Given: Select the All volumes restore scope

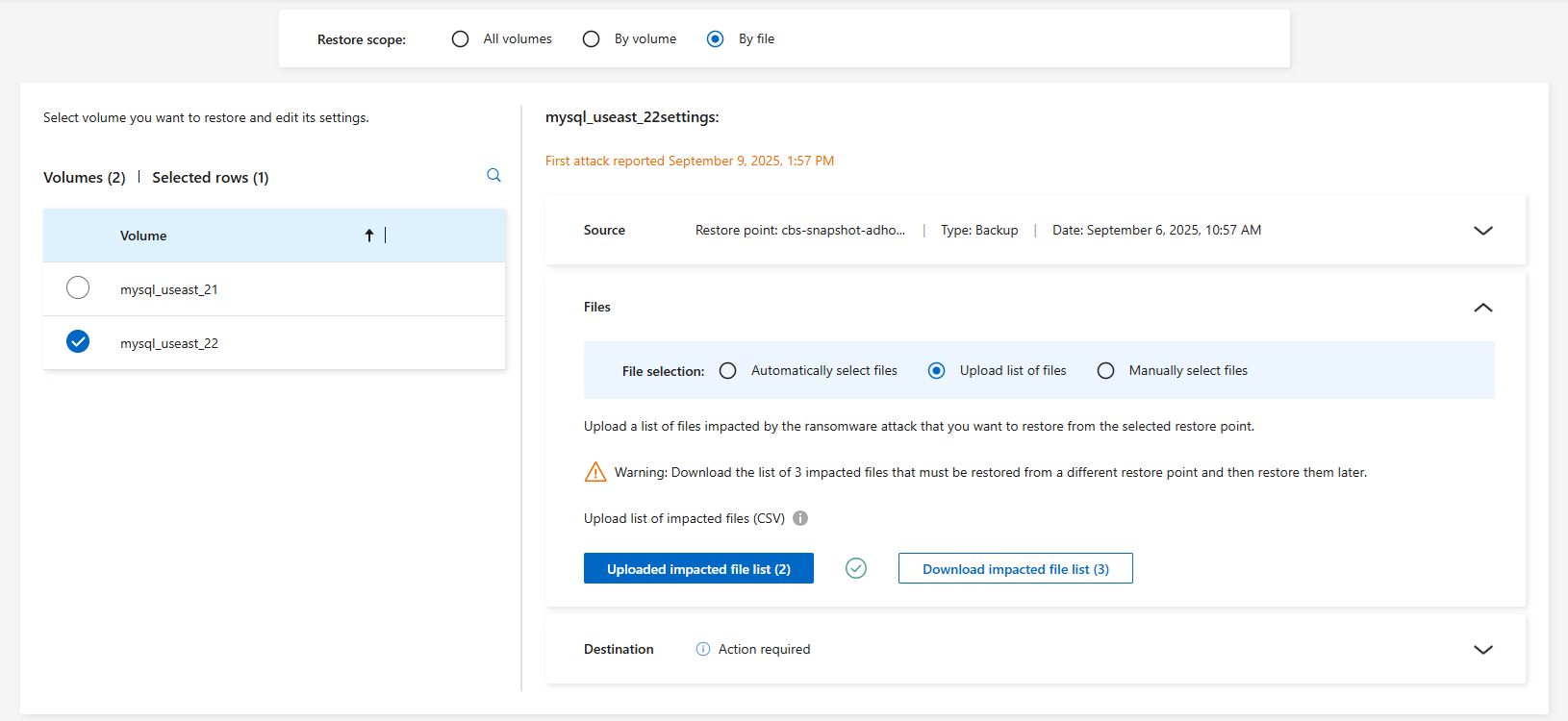Looking at the screenshot, I should (x=461, y=39).
